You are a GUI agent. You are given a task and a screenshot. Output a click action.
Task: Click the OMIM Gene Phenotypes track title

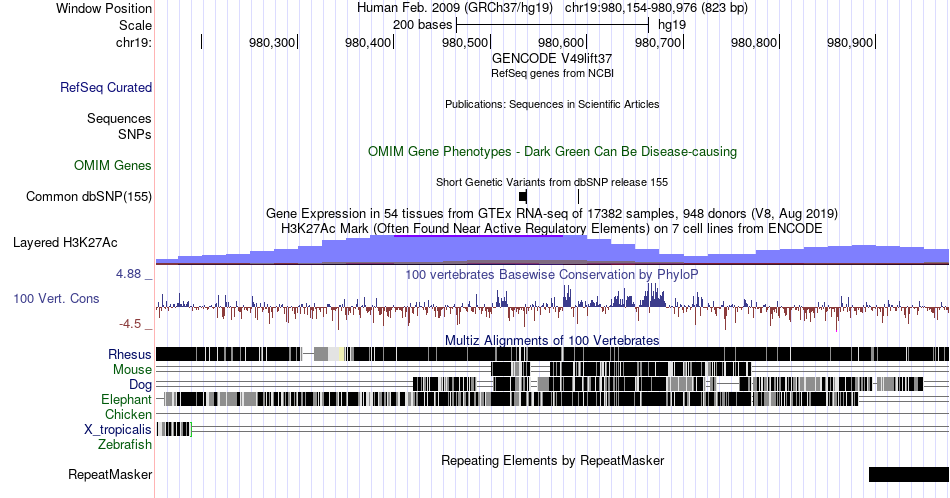(552, 151)
